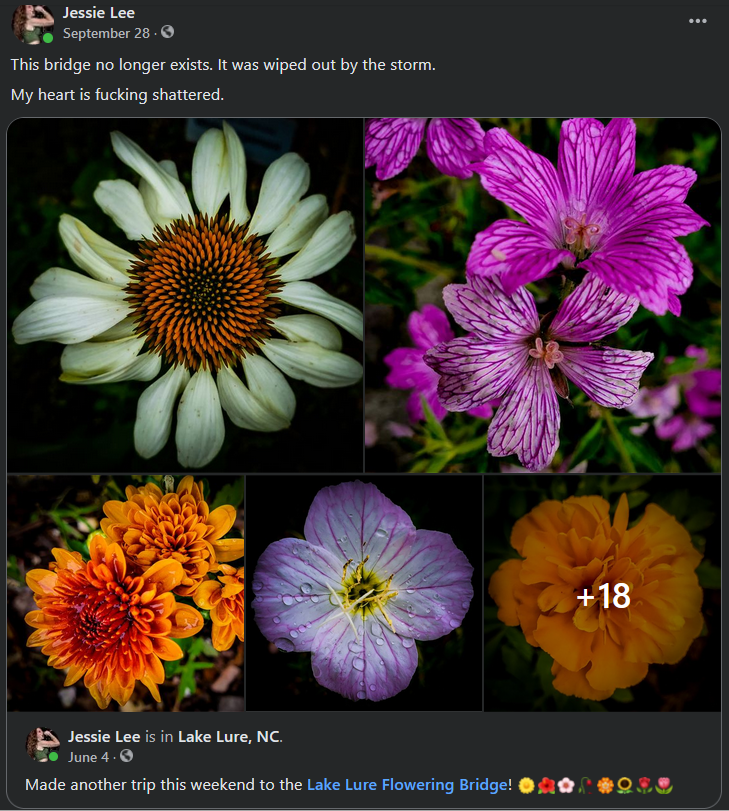The image size is (729, 811).
Task: Open the three-dot post options menu
Action: click(697, 21)
